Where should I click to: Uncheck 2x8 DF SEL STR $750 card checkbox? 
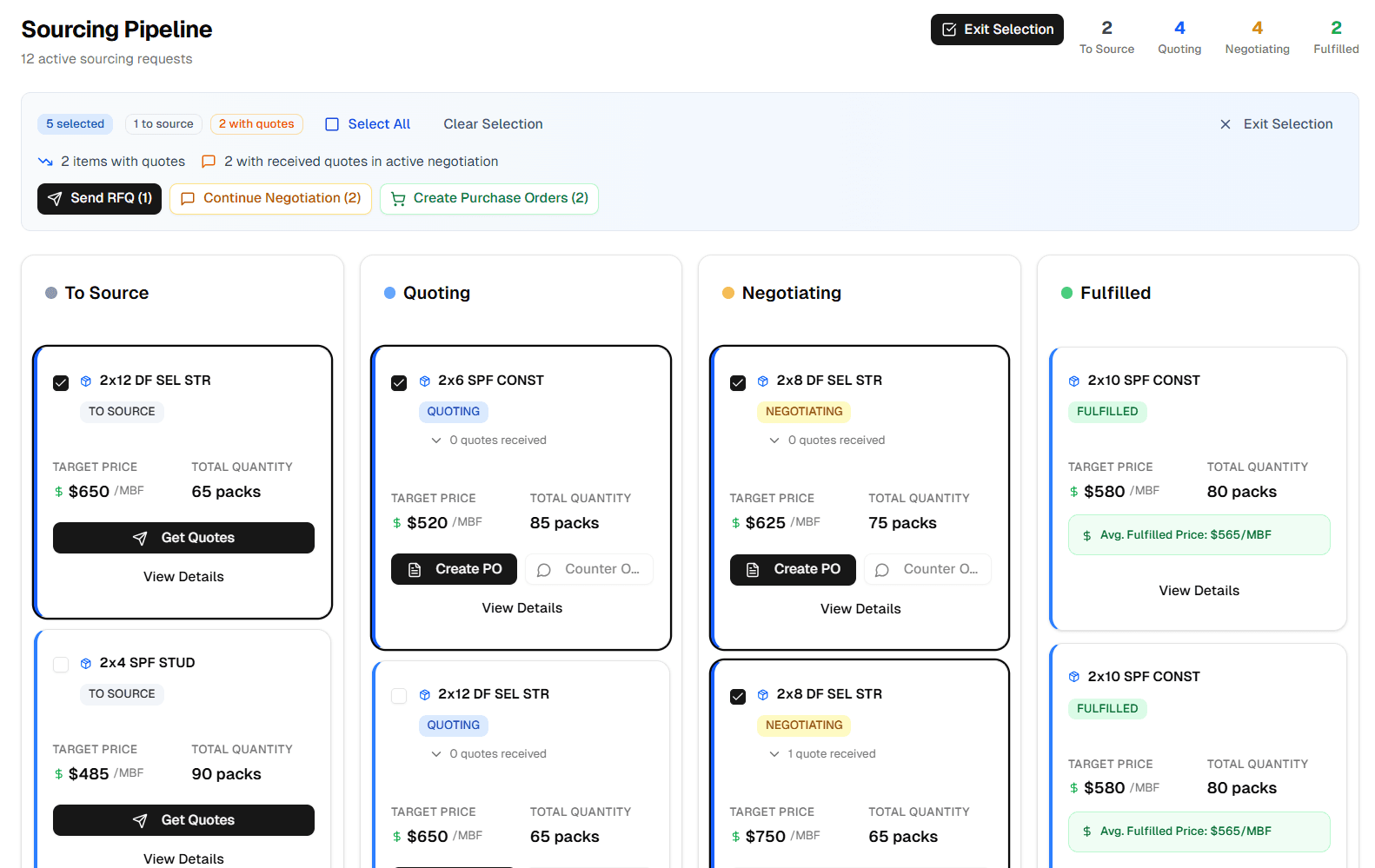[738, 697]
